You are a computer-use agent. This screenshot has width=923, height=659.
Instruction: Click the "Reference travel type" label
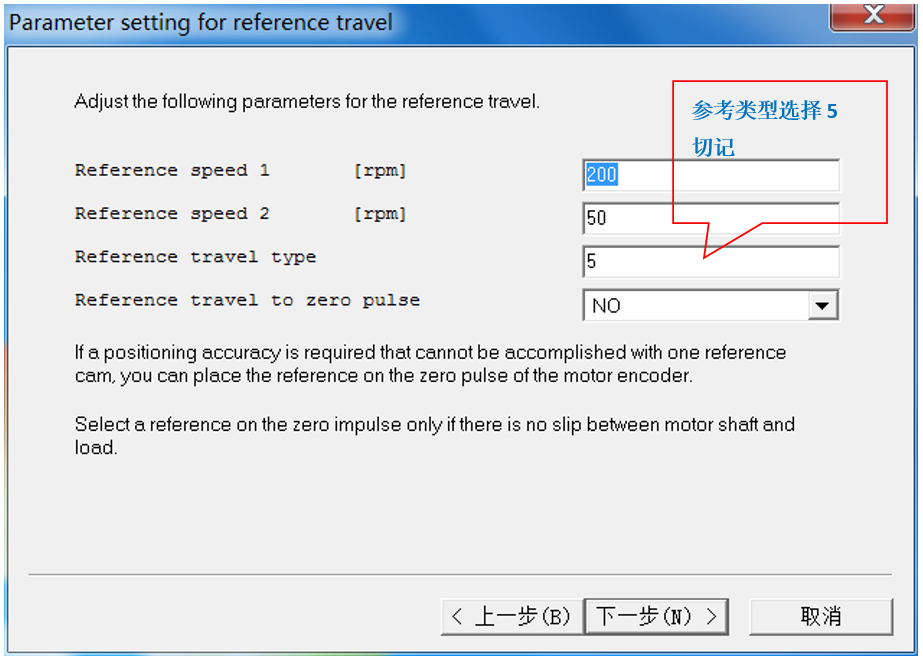pos(195,257)
